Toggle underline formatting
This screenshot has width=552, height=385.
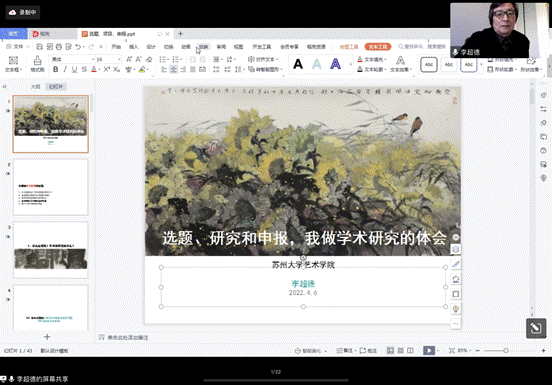pyautogui.click(x=74, y=69)
